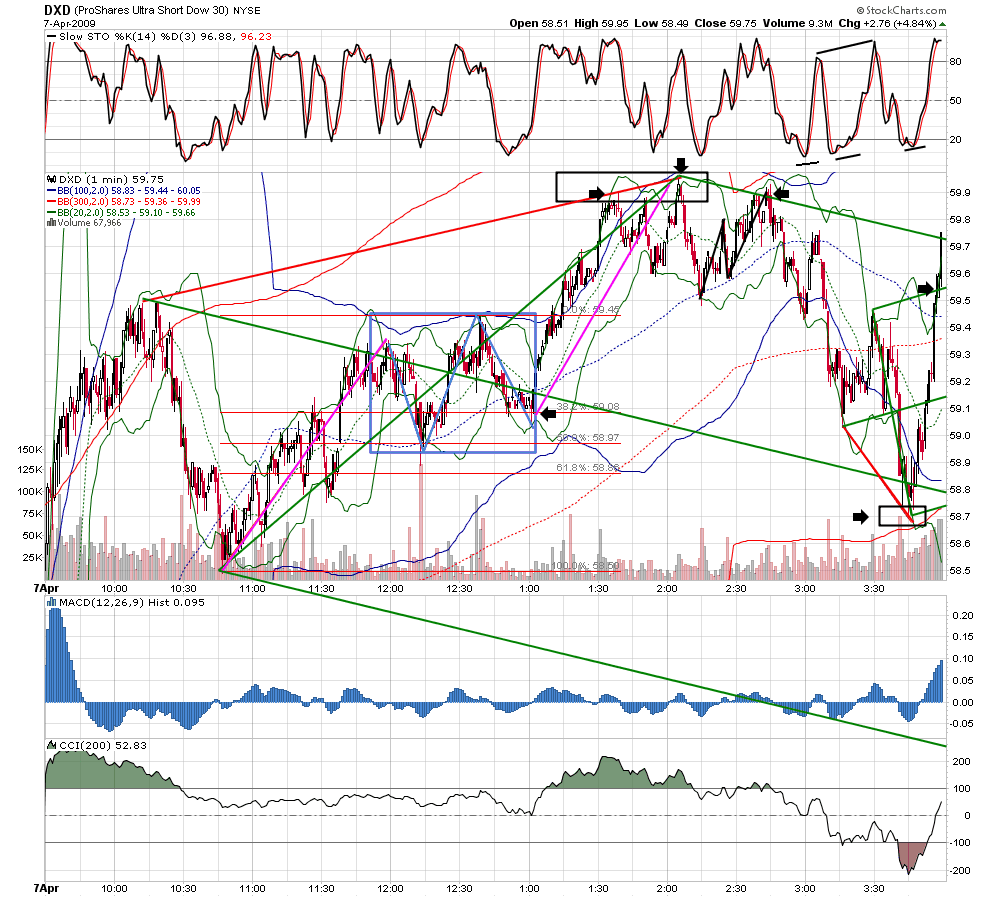The height and width of the screenshot is (897, 990).
Task: Click the Volume 9.3M figure in the header
Action: [x=797, y=23]
